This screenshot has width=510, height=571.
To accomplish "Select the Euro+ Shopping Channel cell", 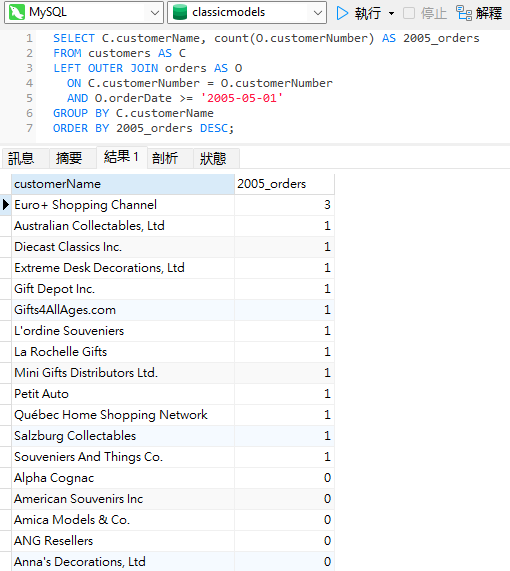I will pos(123,205).
